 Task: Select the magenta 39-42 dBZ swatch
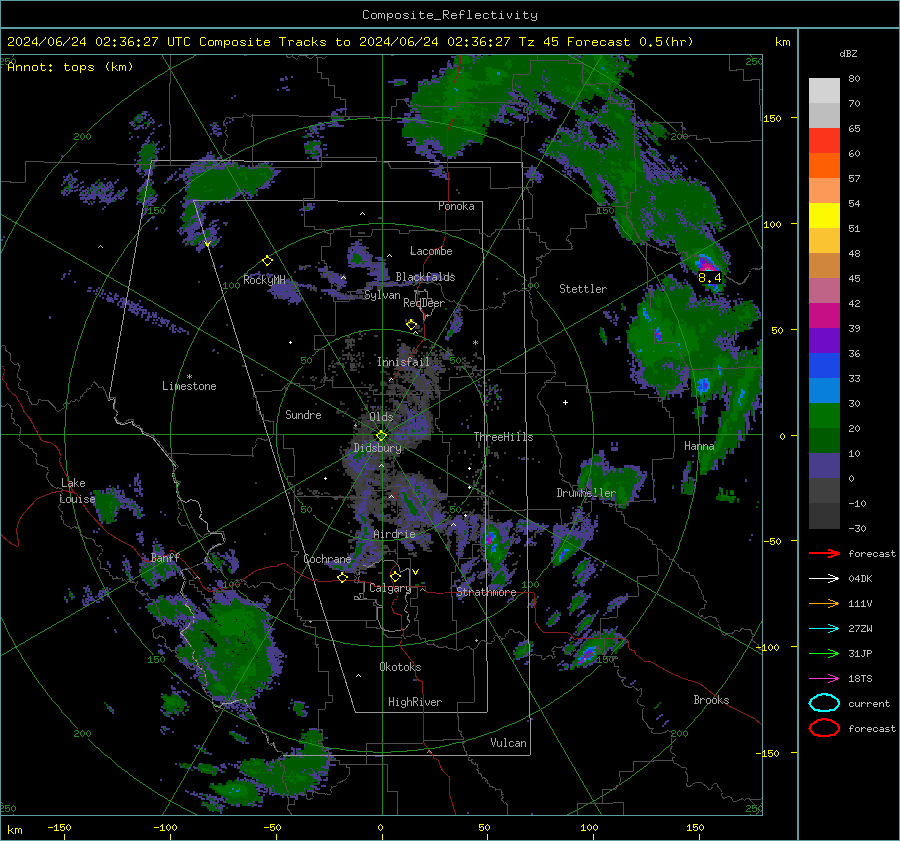[x=824, y=316]
